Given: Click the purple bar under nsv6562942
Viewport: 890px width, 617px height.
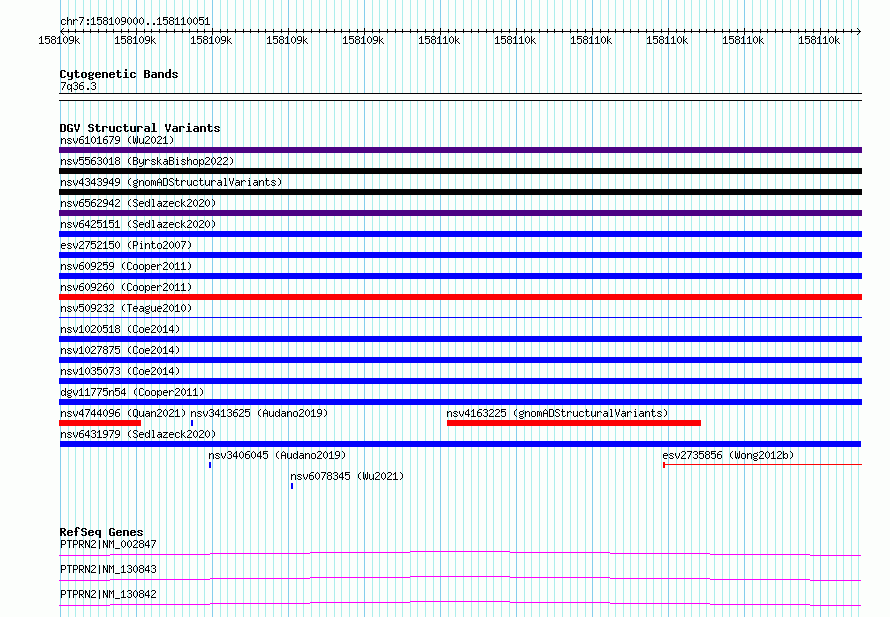Looking at the screenshot, I should [460, 213].
